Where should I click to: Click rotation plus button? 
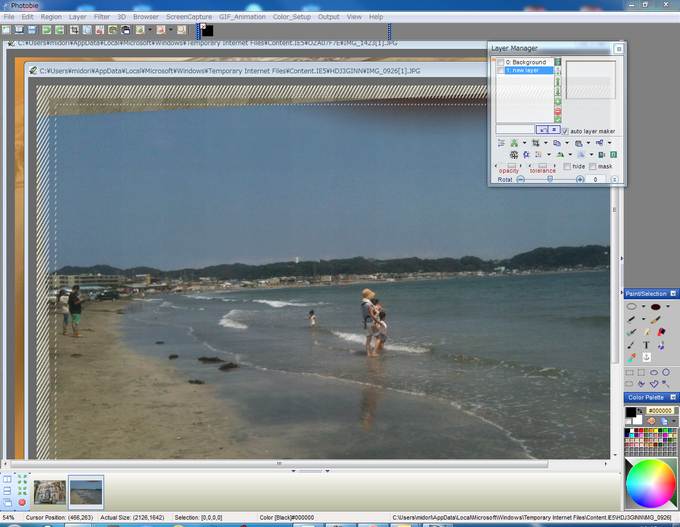coord(580,180)
